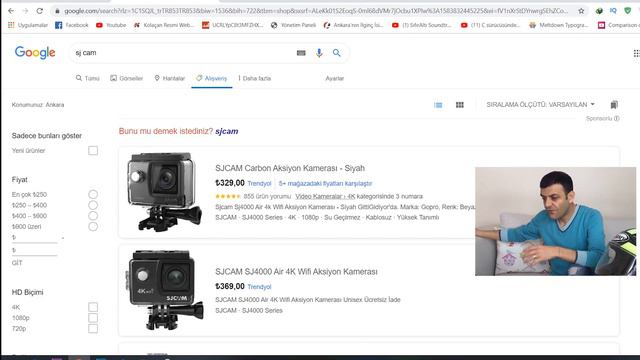
Task: Open SJCAM Carbon Aksiyon Kamerası title
Action: click(x=290, y=168)
